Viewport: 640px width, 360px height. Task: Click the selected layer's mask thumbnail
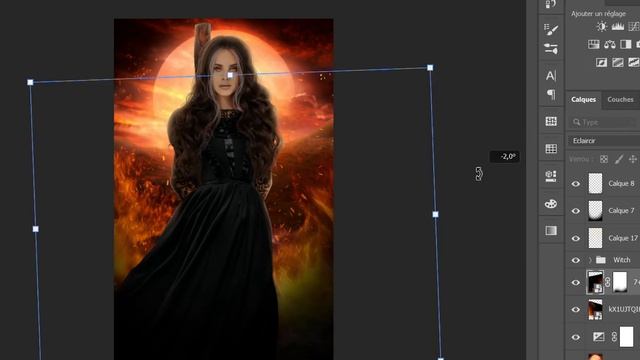(x=620, y=282)
